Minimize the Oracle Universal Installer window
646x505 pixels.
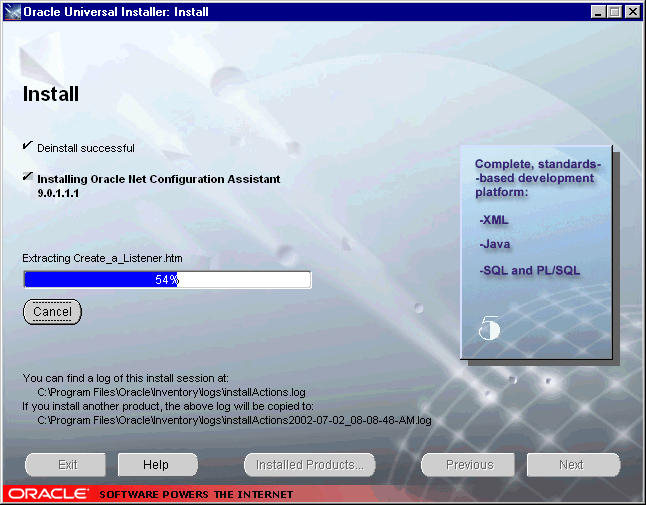coord(598,12)
